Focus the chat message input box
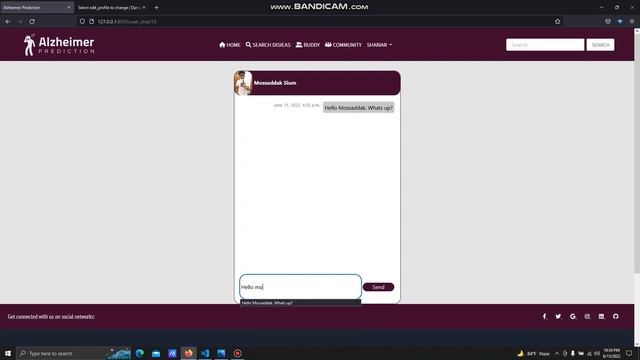The height and width of the screenshot is (360, 640). 300,287
